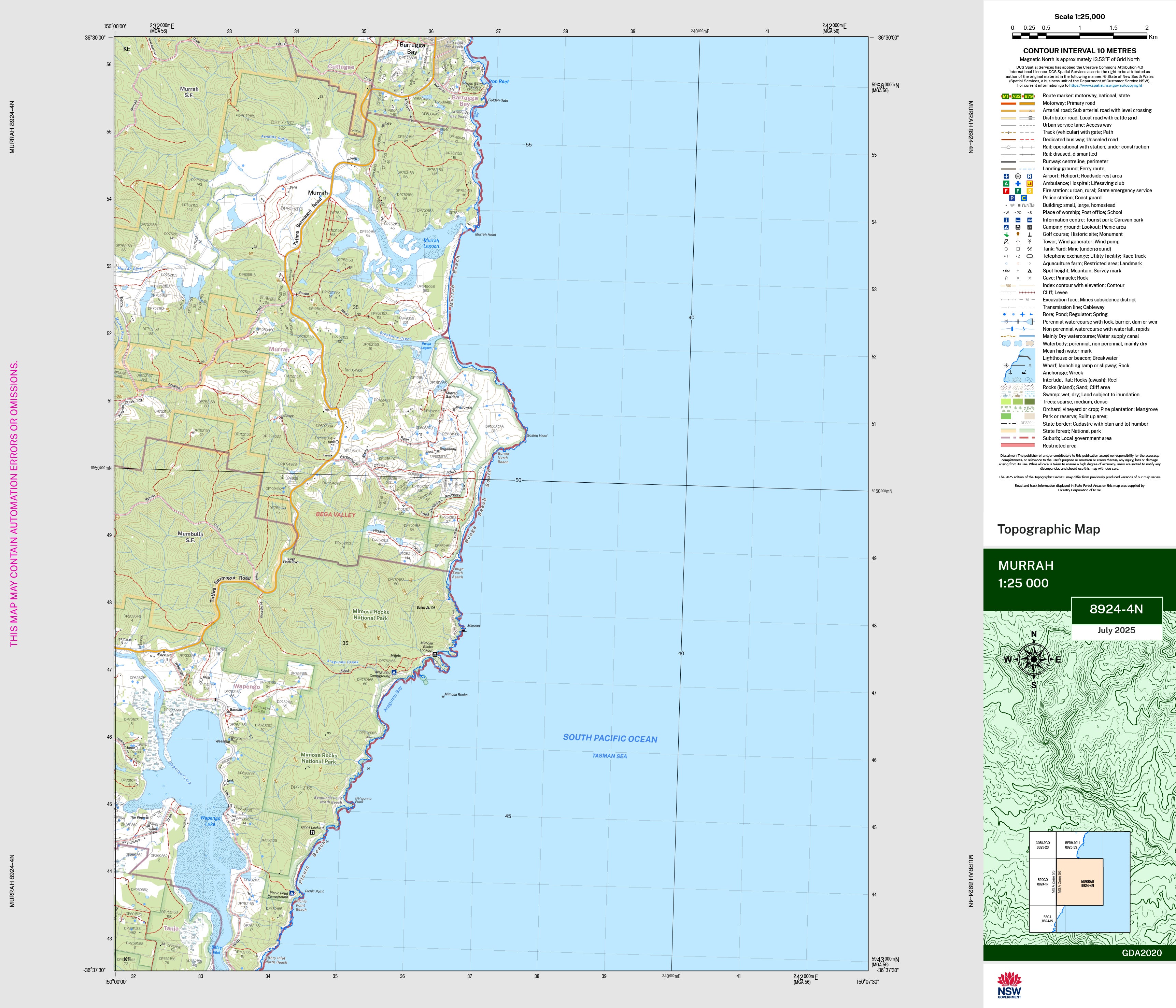The width and height of the screenshot is (1176, 1008).
Task: Click the South Pacific Ocean label
Action: 610,738
